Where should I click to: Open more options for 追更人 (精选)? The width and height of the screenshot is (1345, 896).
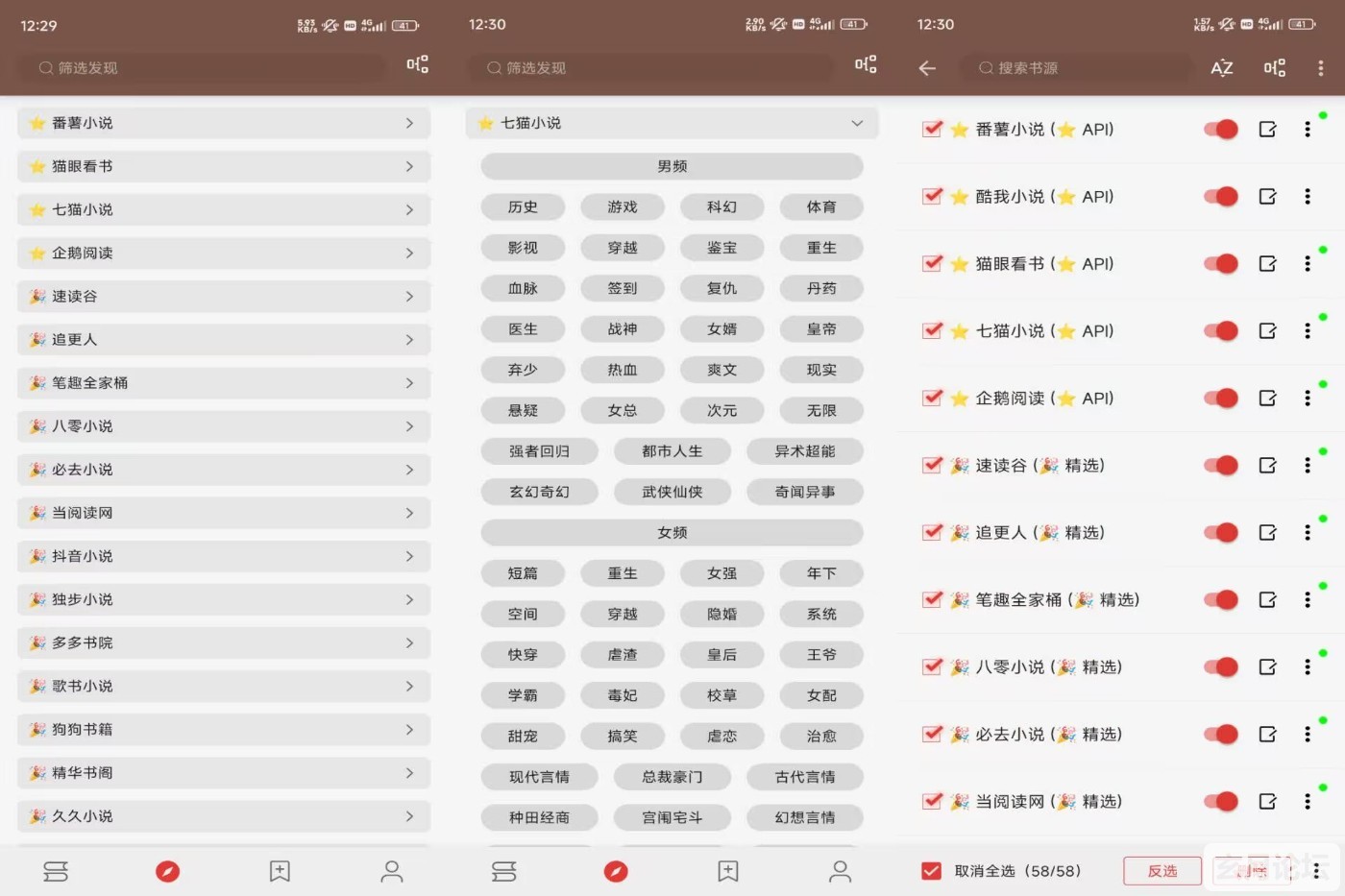1308,533
